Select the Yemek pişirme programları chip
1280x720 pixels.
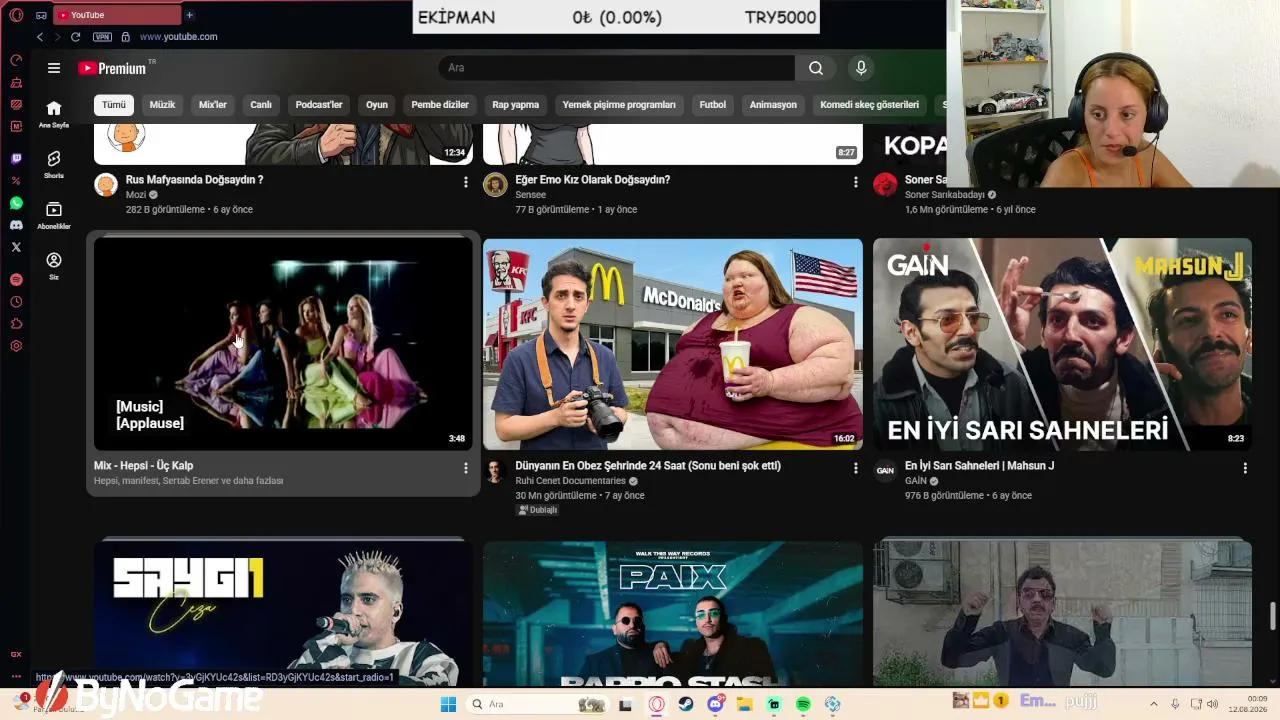coord(619,105)
